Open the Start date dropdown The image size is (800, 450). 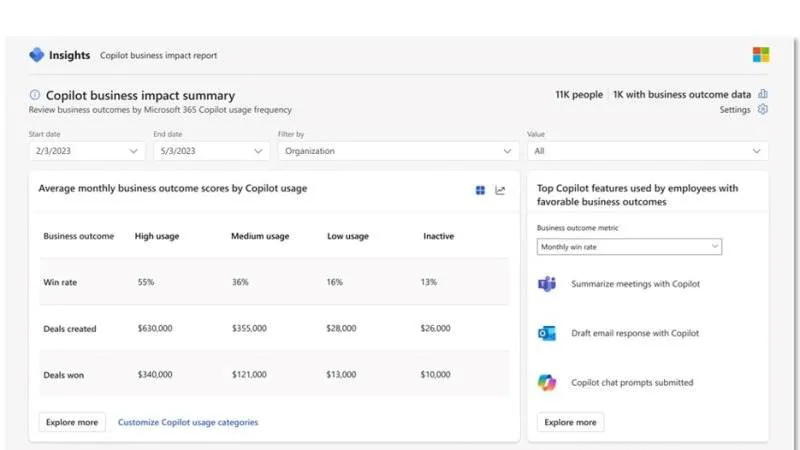[87, 151]
